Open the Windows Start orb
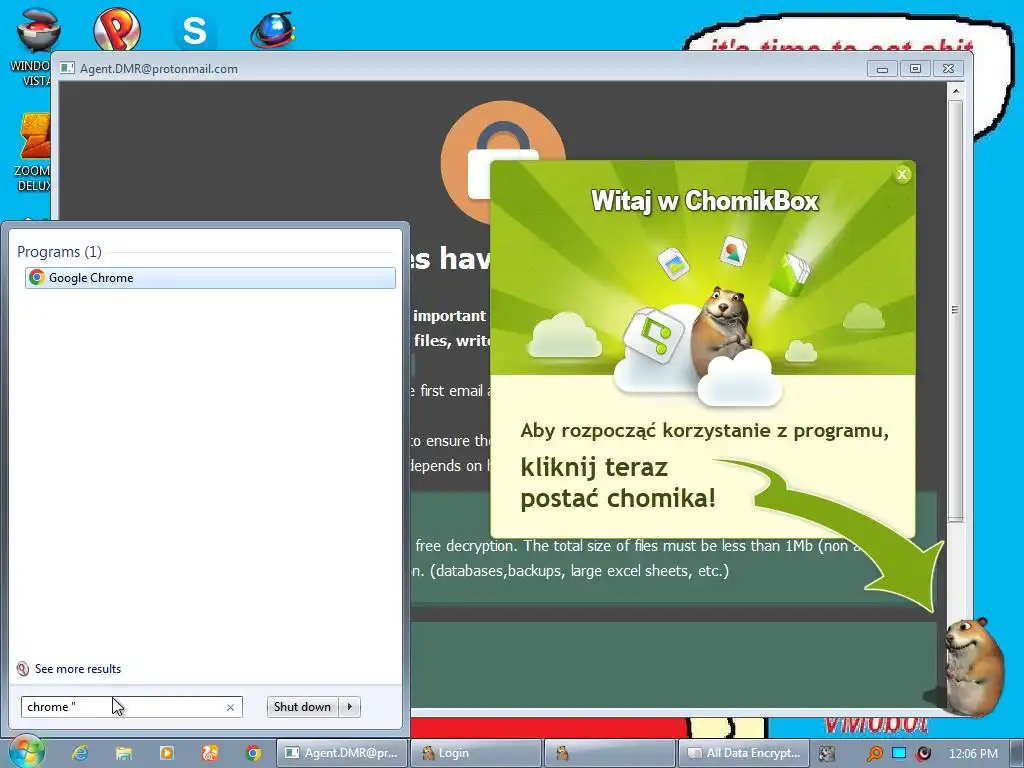 point(26,752)
